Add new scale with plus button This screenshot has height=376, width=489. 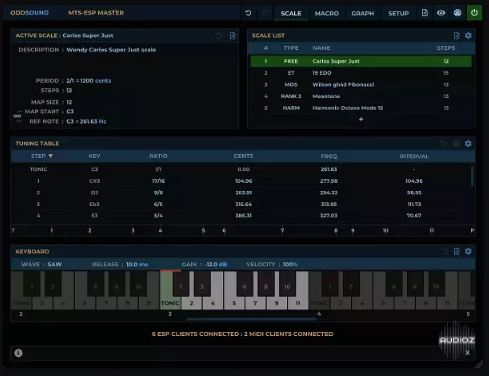(x=361, y=119)
